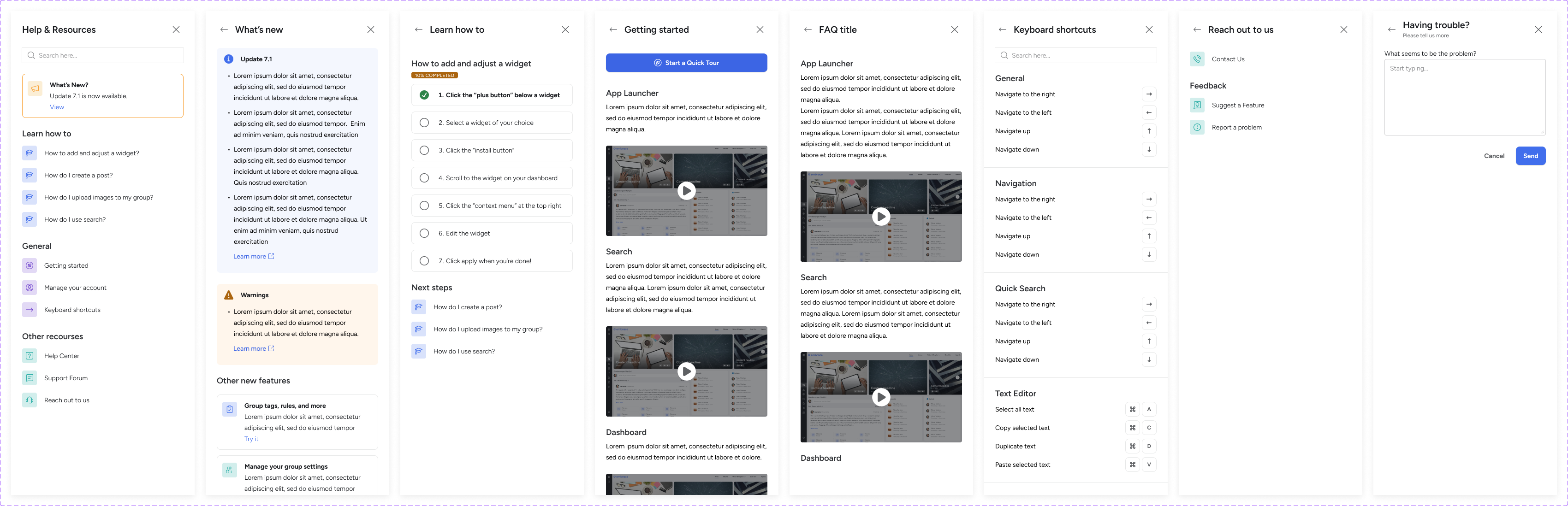
Task: Click the Report a problem icon
Action: [1197, 127]
